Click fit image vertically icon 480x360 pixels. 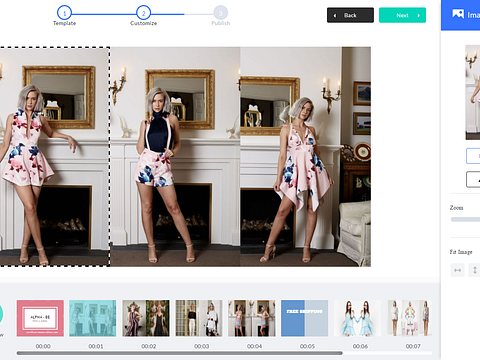click(475, 270)
